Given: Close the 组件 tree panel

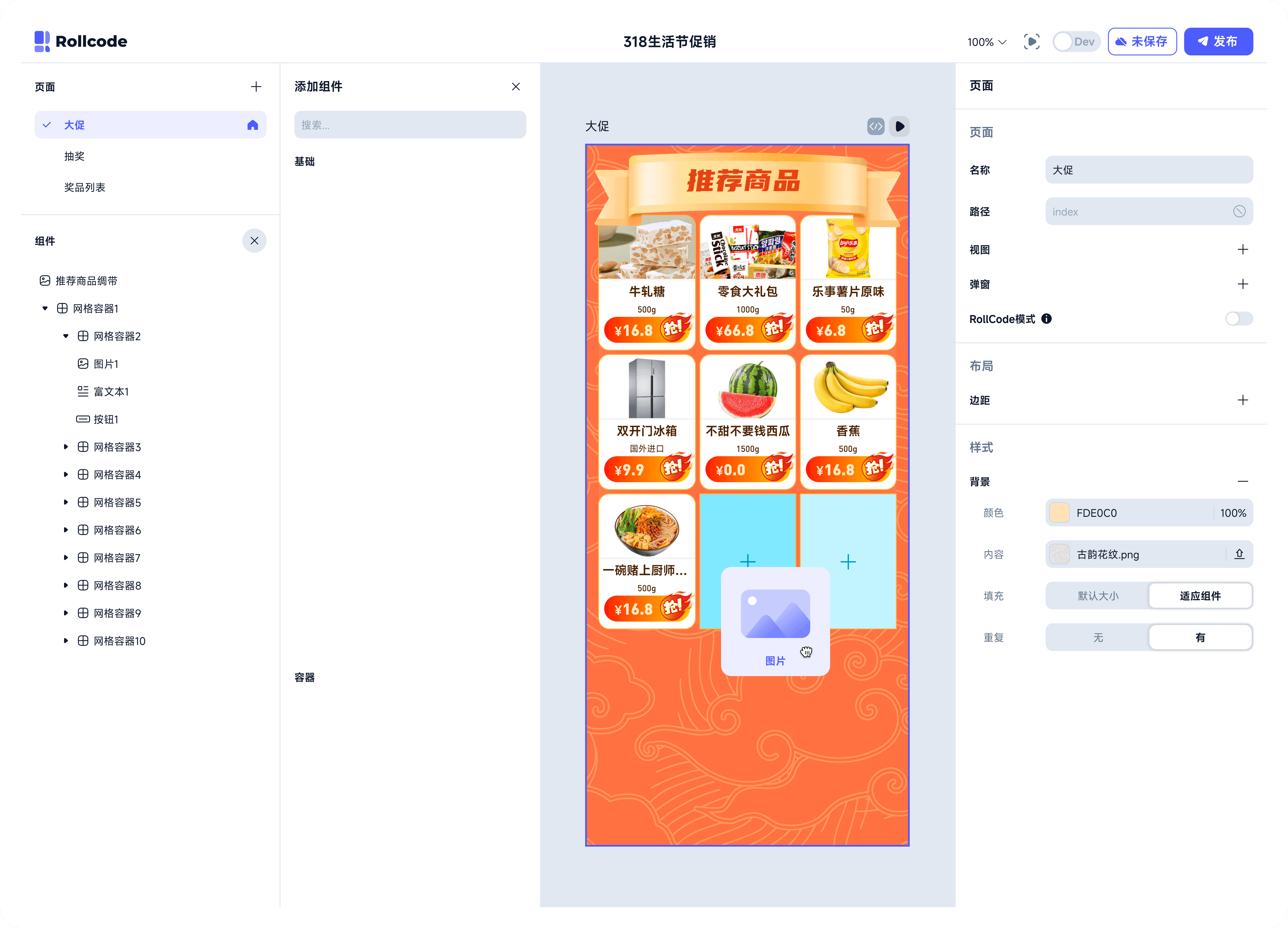Looking at the screenshot, I should [254, 241].
